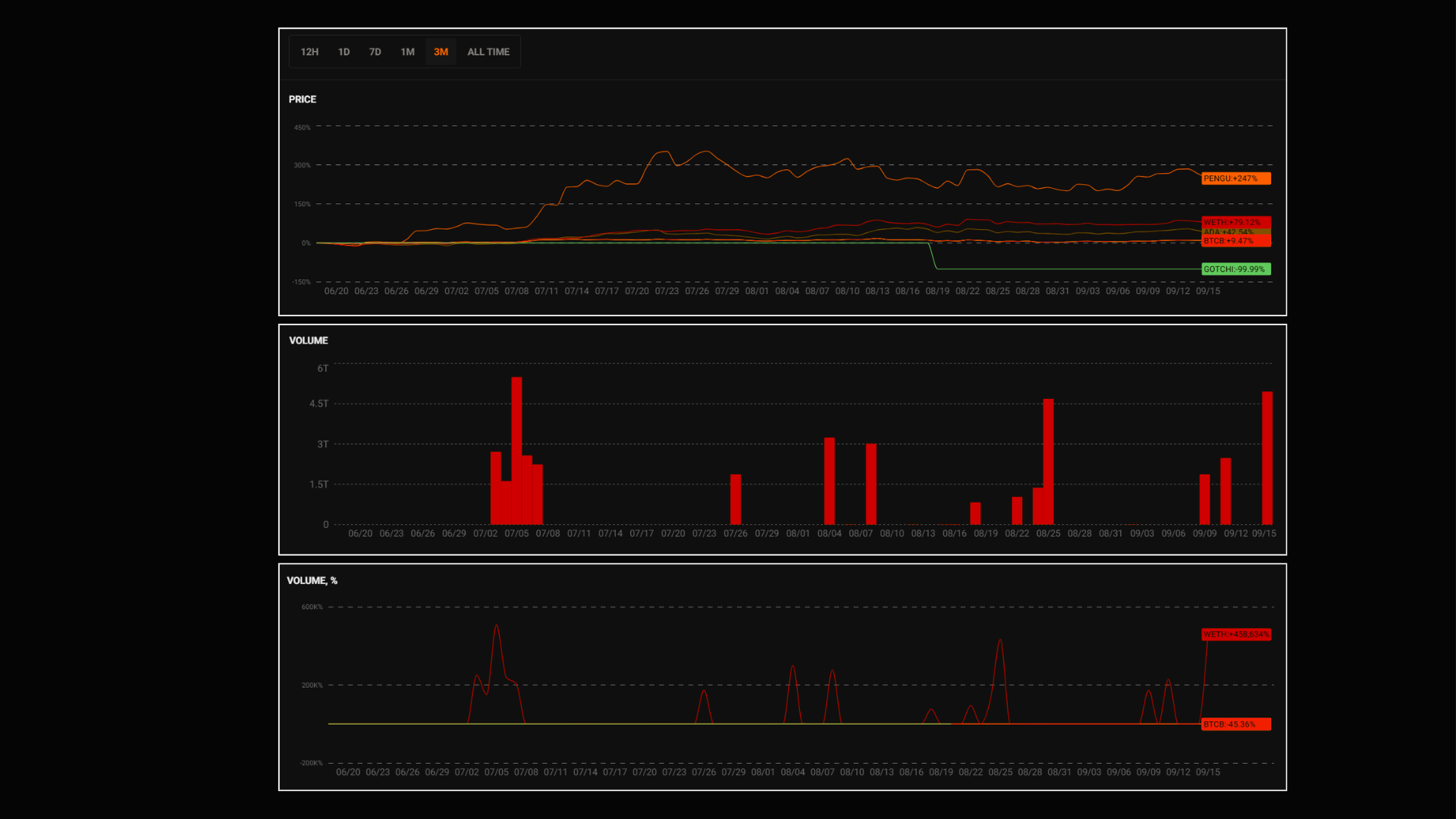Select the BTCB +9.47% price label

1235,241
